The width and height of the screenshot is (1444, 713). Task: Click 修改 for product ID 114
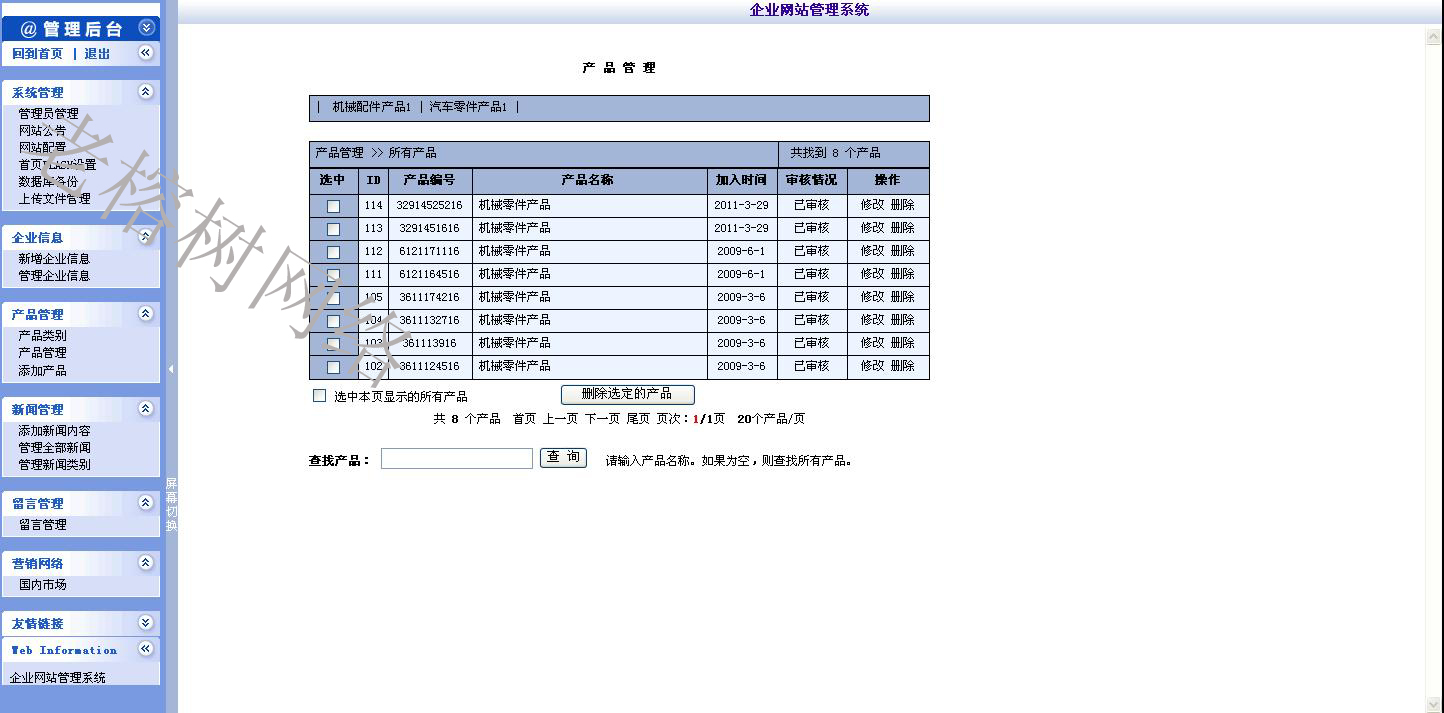872,205
